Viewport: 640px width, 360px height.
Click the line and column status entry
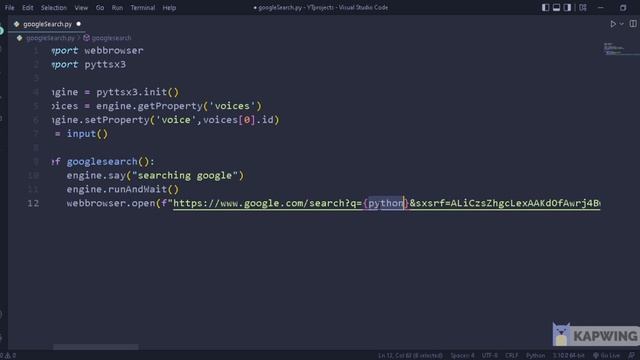[410, 356]
